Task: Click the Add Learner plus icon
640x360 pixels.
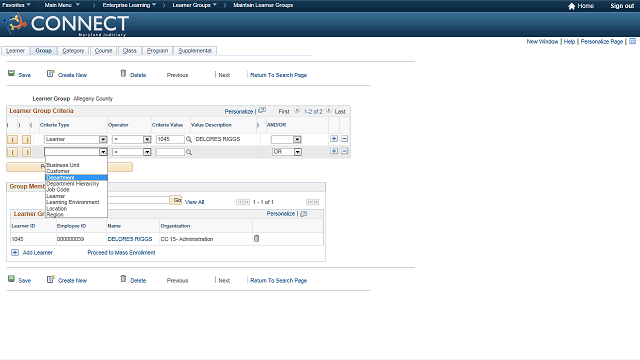Action: coord(15,253)
